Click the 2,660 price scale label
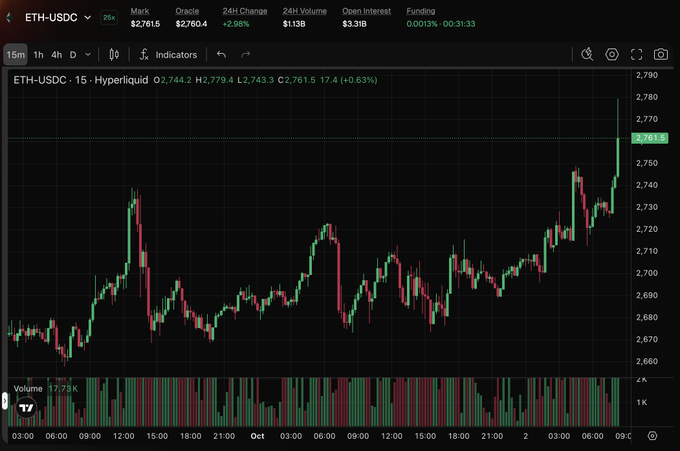Viewport: 680px width, 451px height. tap(647, 361)
